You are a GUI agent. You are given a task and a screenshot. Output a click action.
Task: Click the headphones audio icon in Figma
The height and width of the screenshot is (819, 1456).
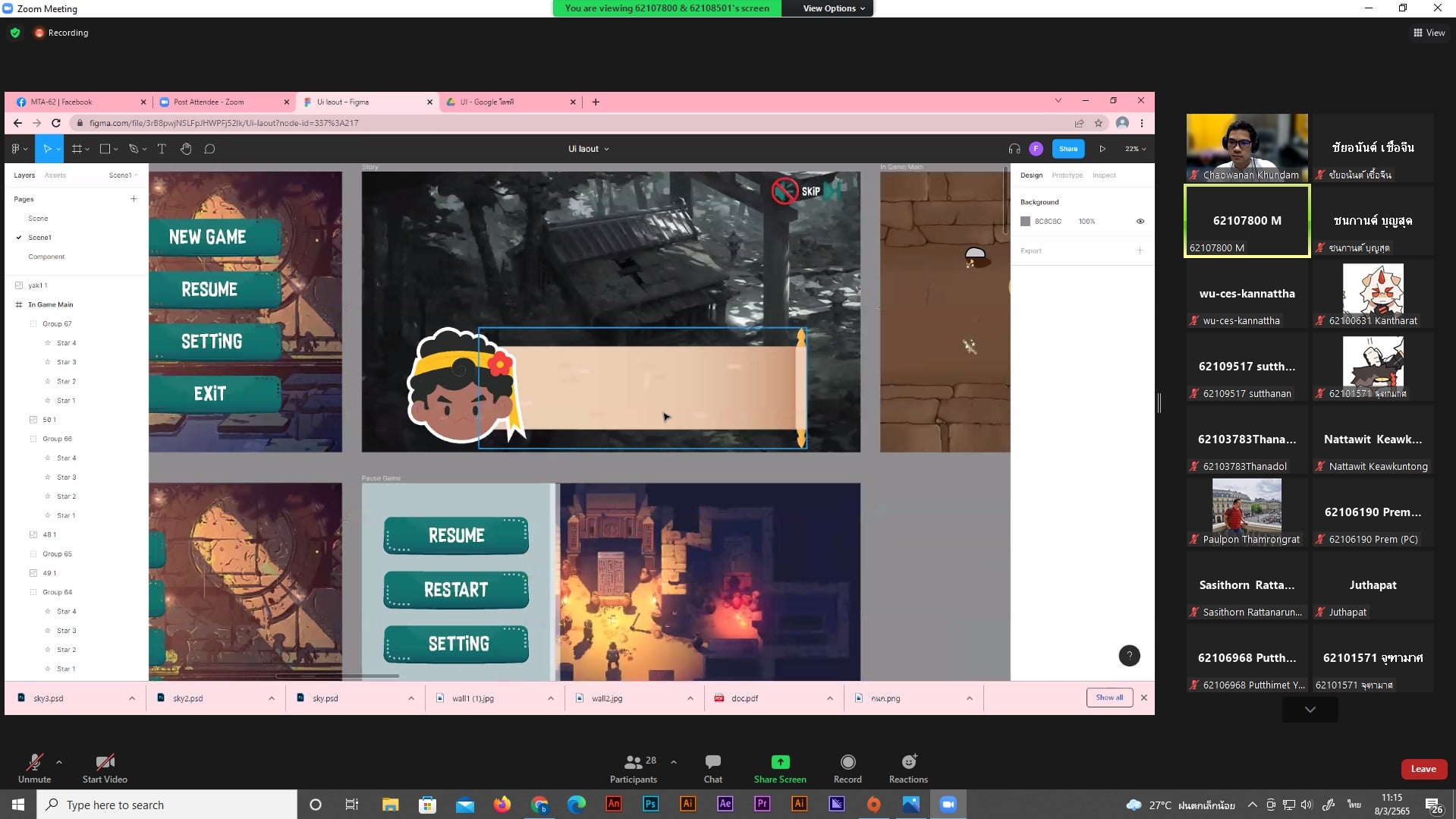[1014, 149]
